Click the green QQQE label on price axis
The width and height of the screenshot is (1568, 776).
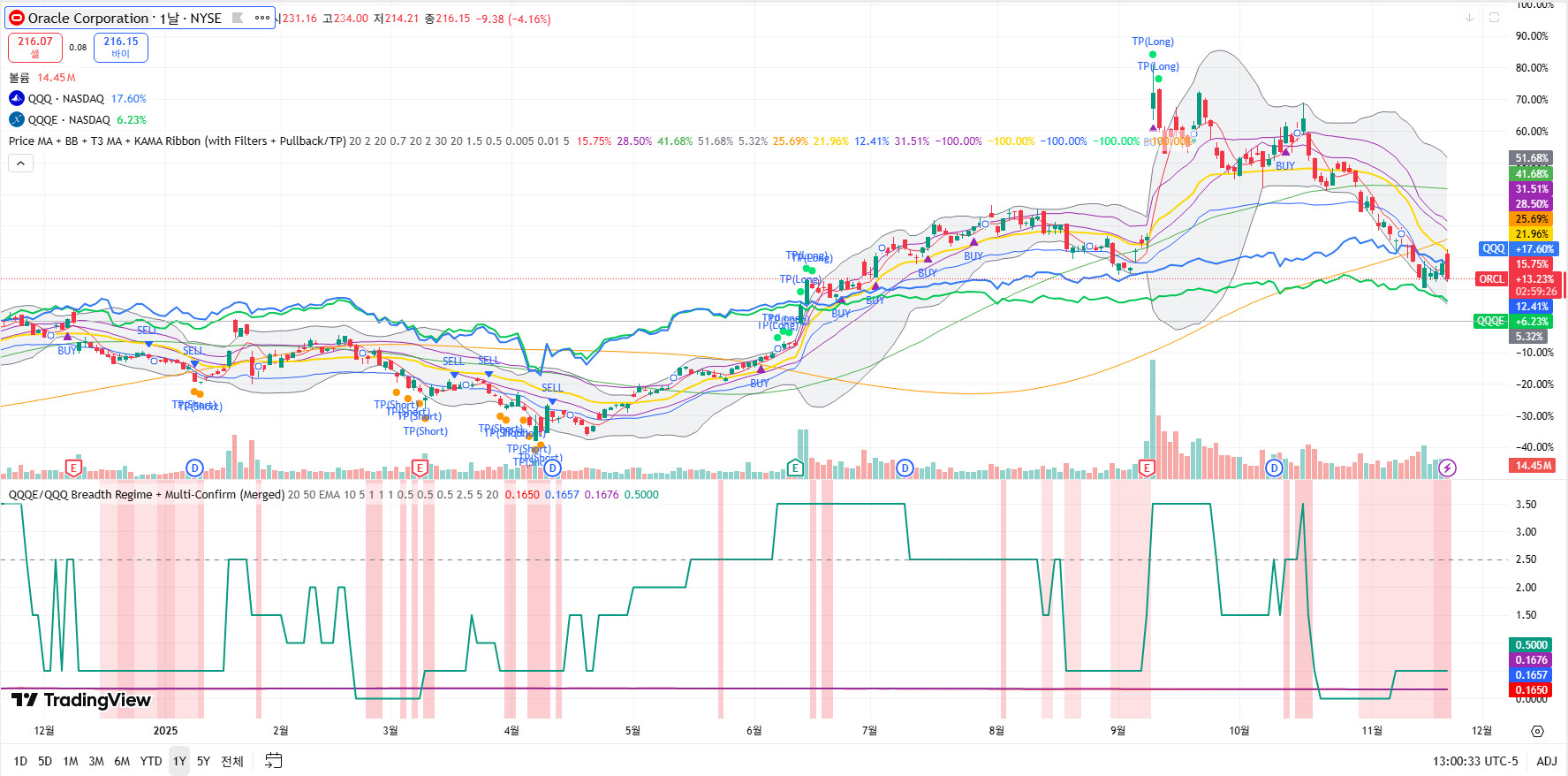pos(1490,322)
